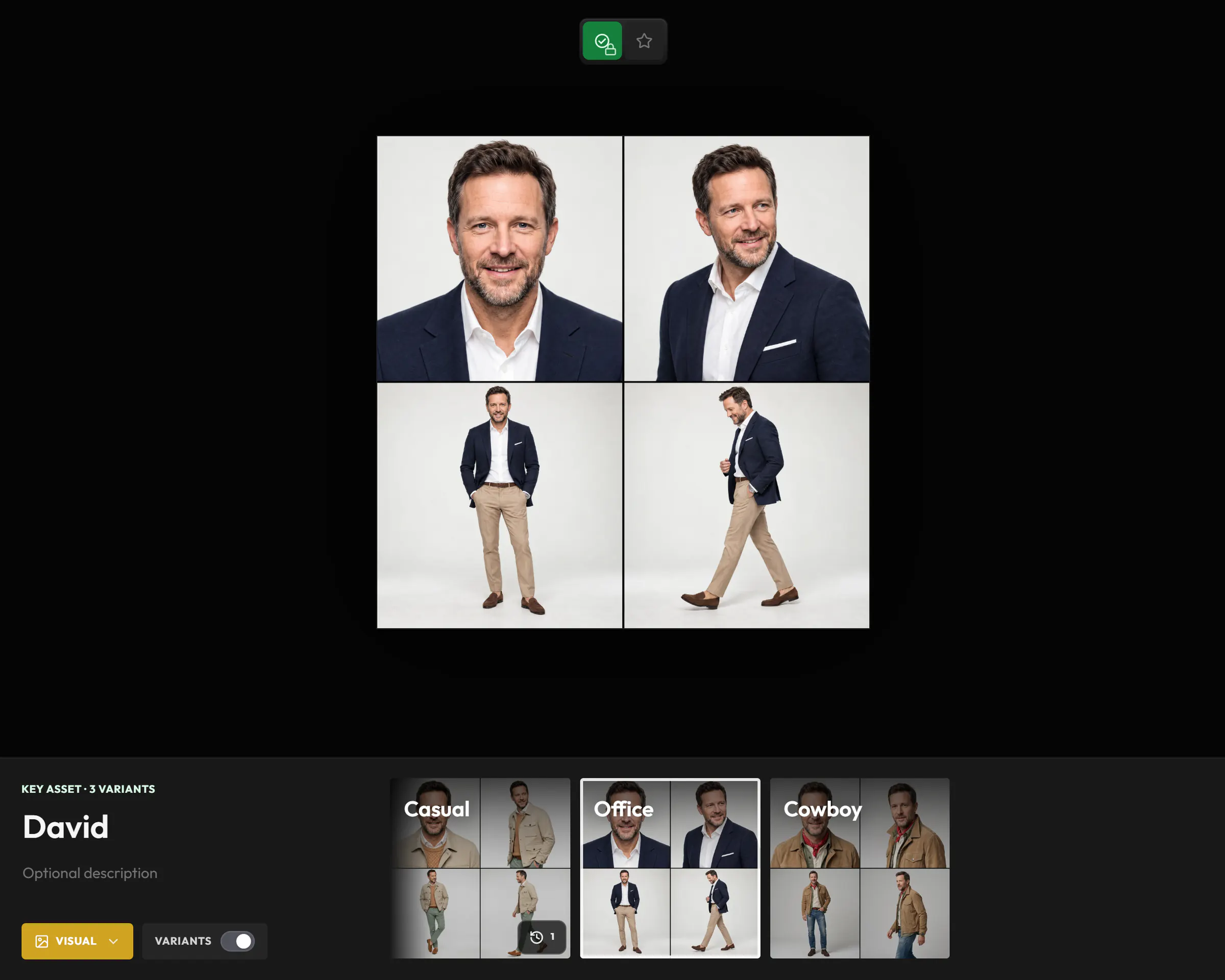This screenshot has height=980, width=1225.
Task: Click the front headshot in main preview
Action: click(499, 258)
